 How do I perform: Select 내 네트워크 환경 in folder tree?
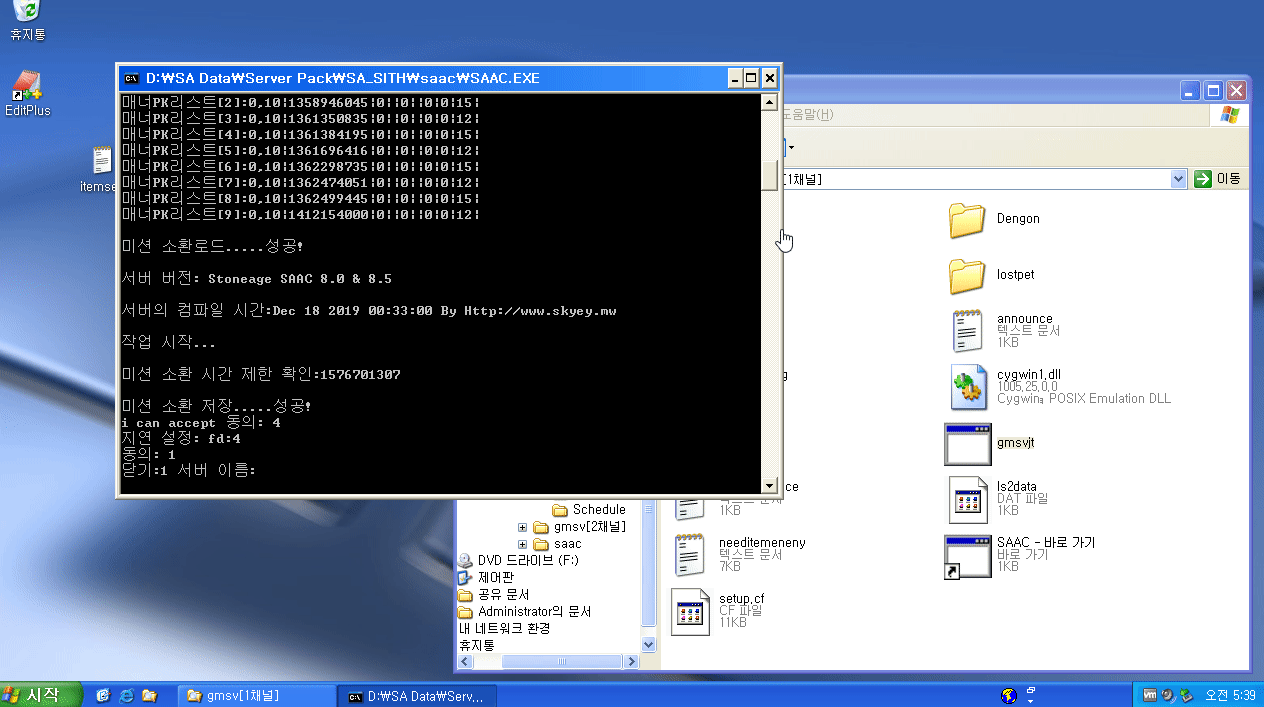pyautogui.click(x=504, y=628)
